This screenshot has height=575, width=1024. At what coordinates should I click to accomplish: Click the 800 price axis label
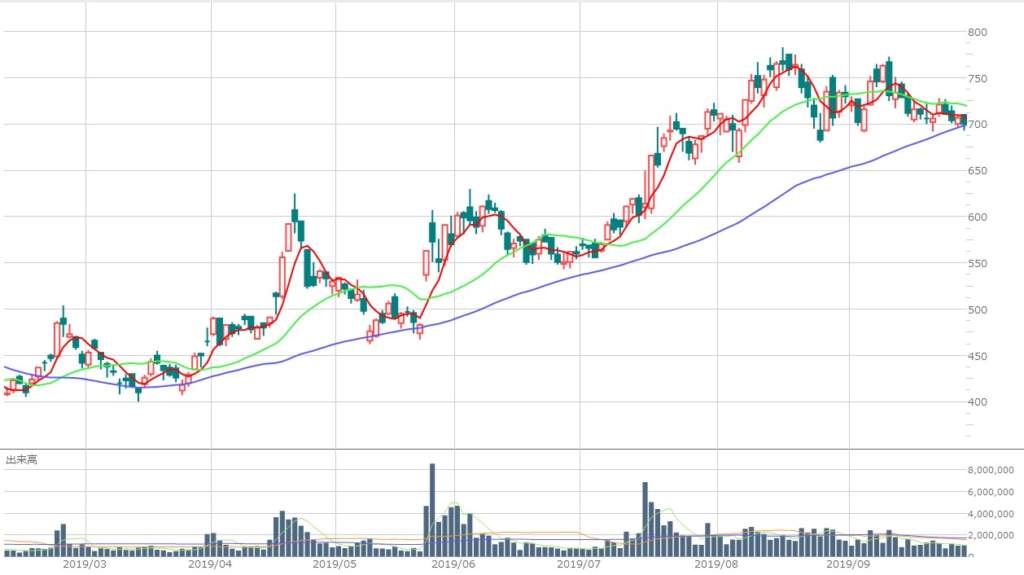click(977, 32)
